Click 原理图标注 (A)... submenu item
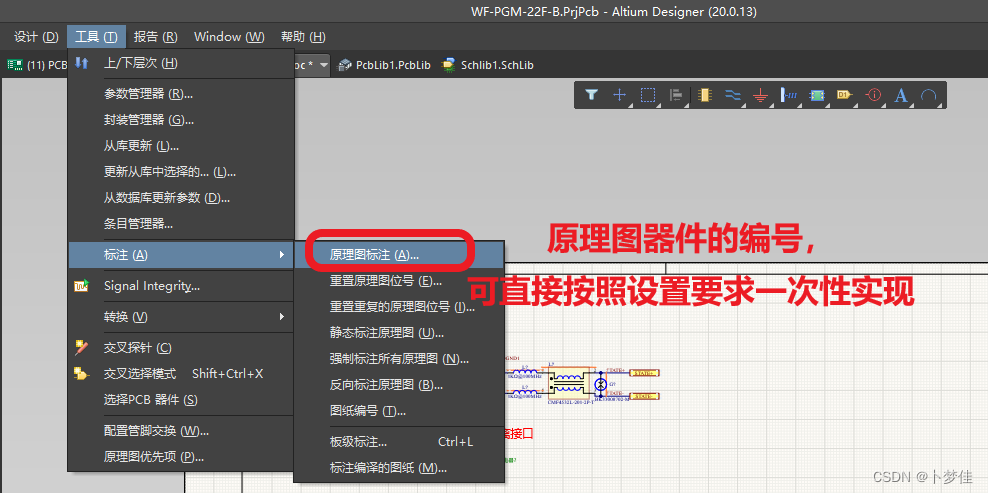 pyautogui.click(x=399, y=255)
